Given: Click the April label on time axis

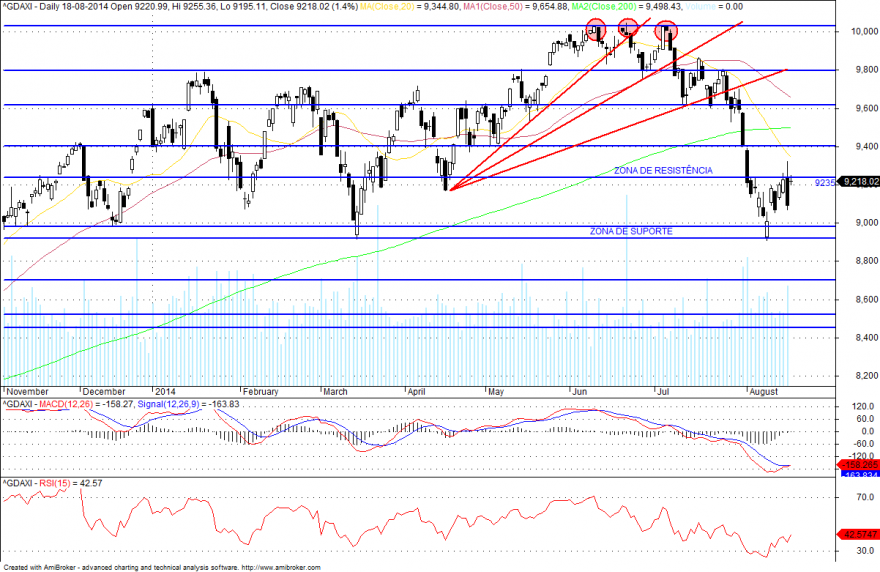Looking at the screenshot, I should 416,392.
